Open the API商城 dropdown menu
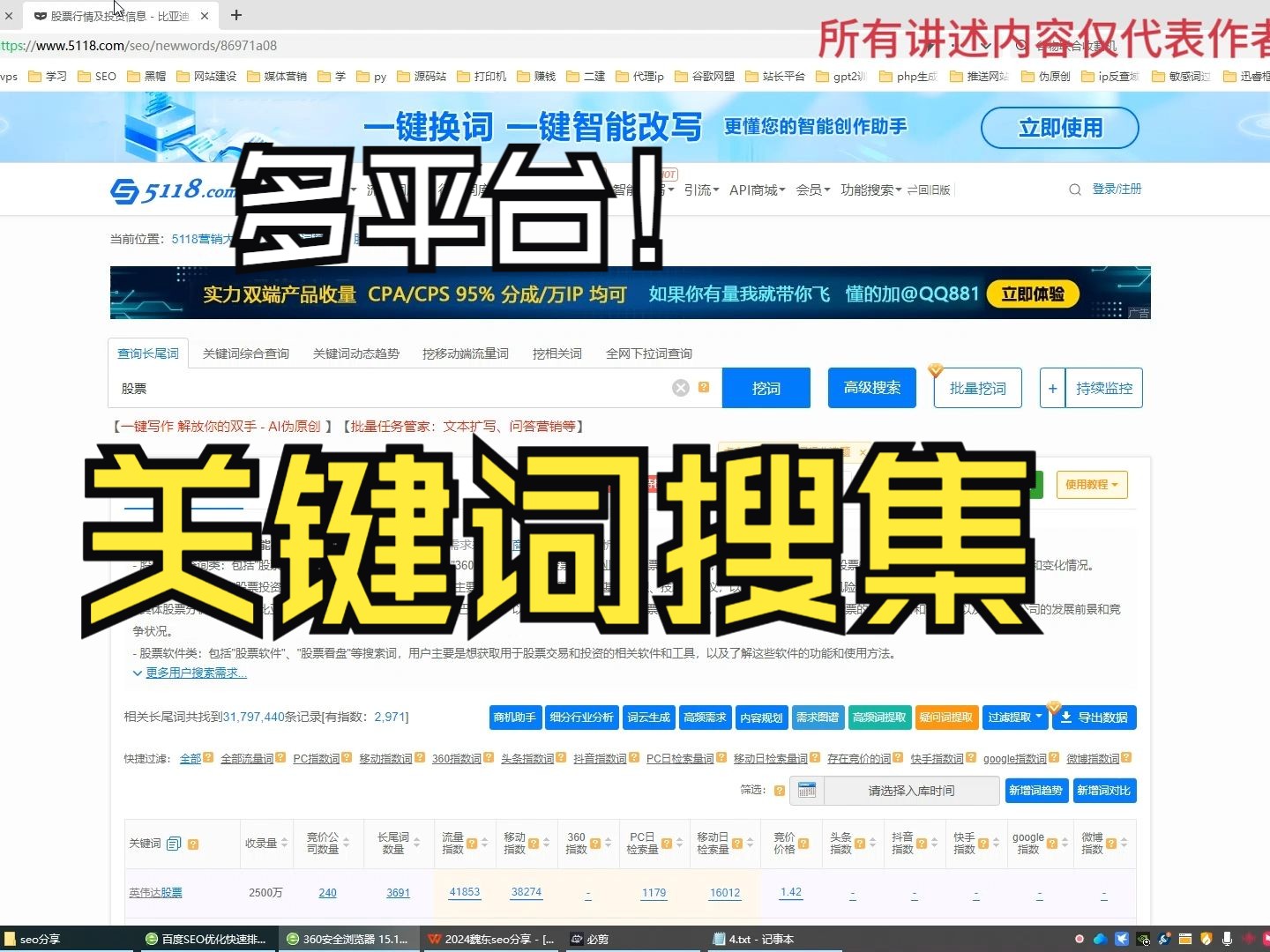Image resolution: width=1270 pixels, height=952 pixels. 757,190
